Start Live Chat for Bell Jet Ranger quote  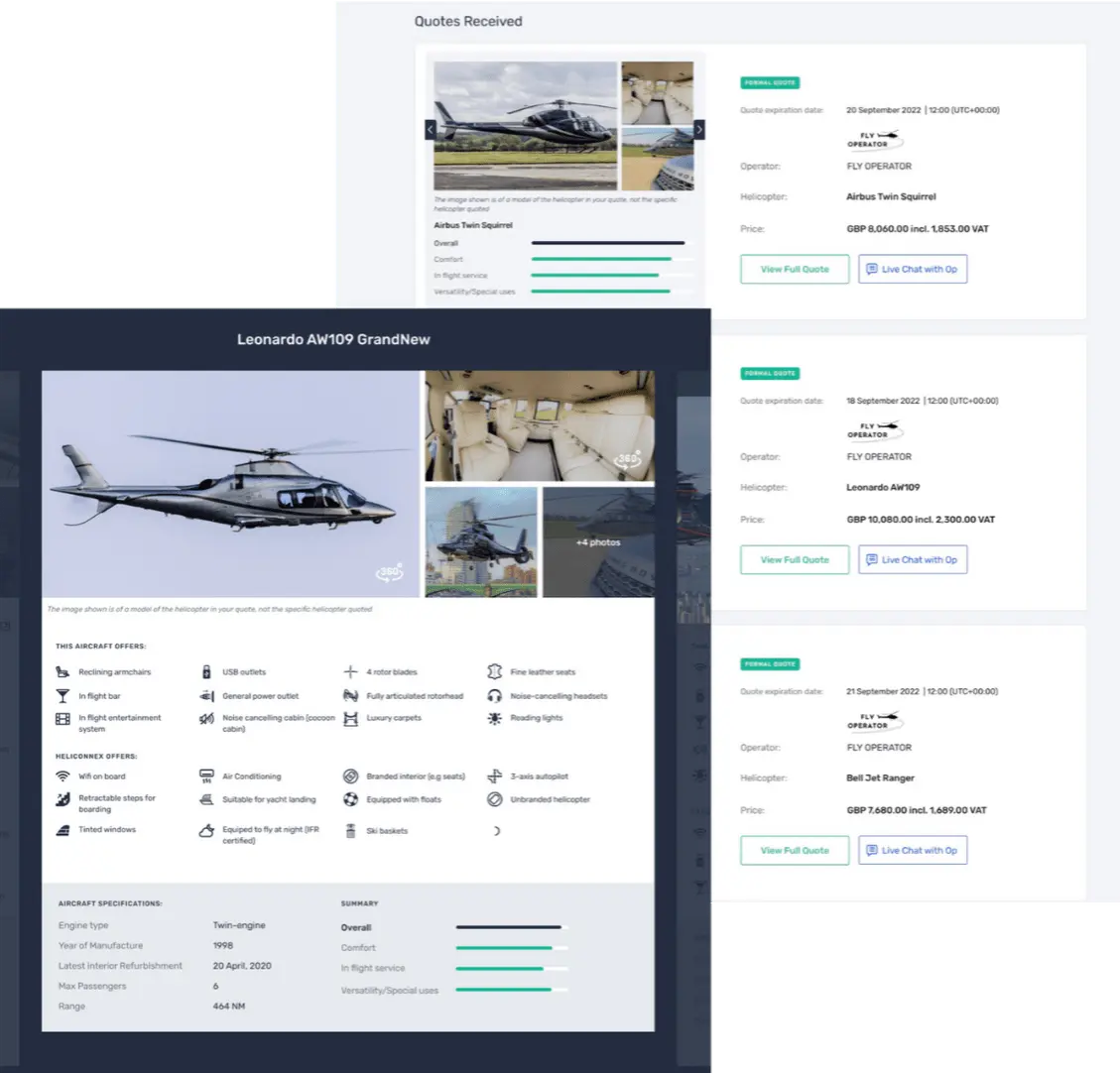(912, 850)
